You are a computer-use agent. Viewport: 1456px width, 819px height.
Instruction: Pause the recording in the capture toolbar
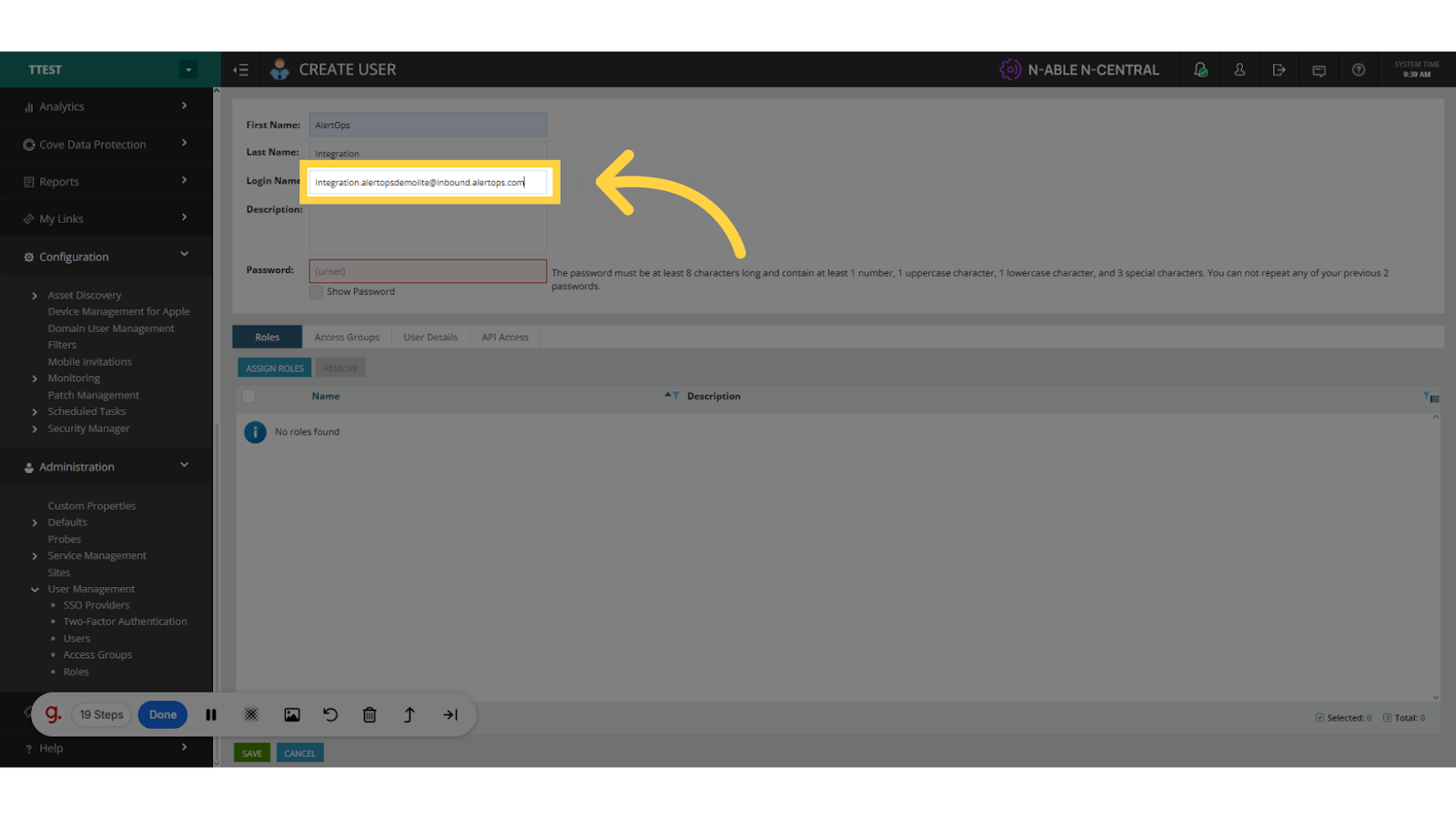point(211,715)
